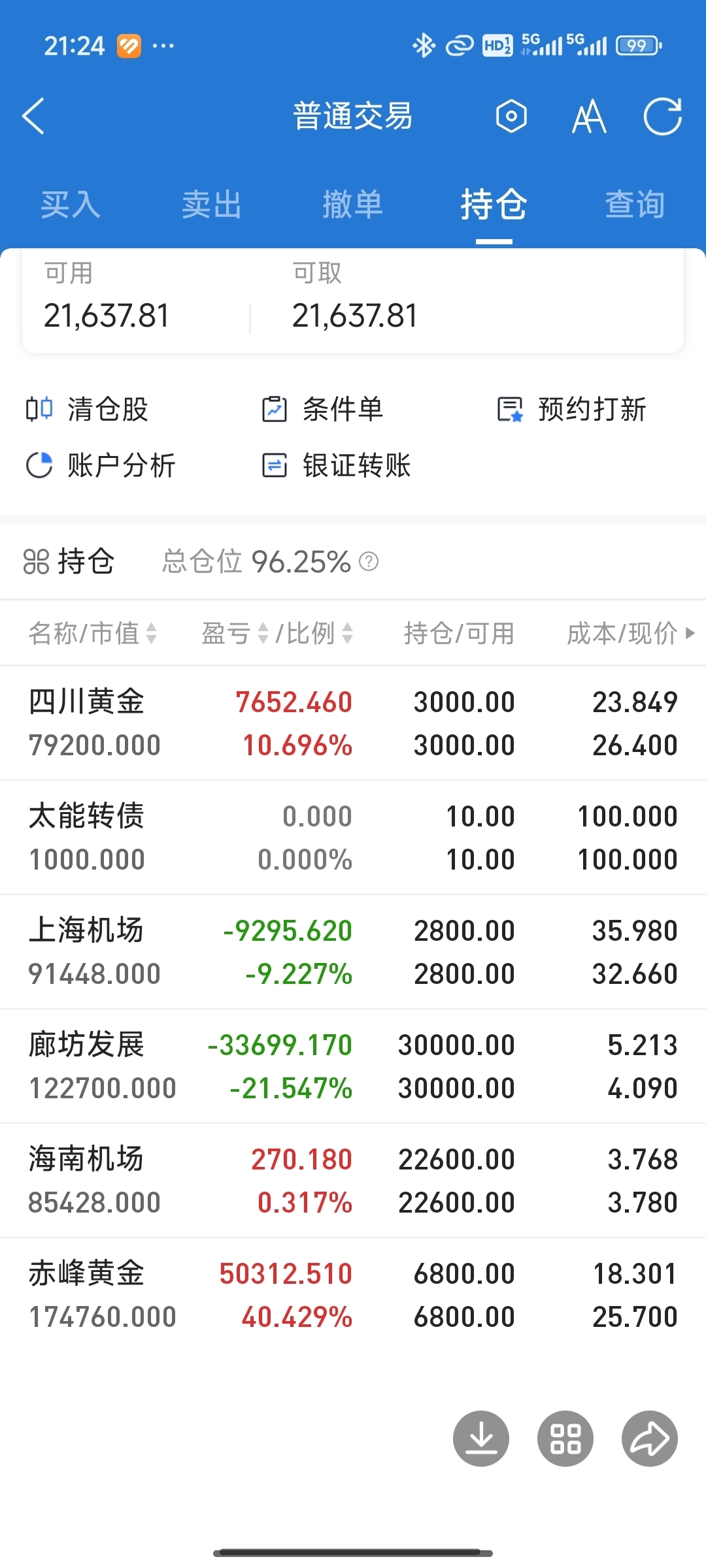
Task: Open 清仓股 shortcut
Action: coord(87,410)
